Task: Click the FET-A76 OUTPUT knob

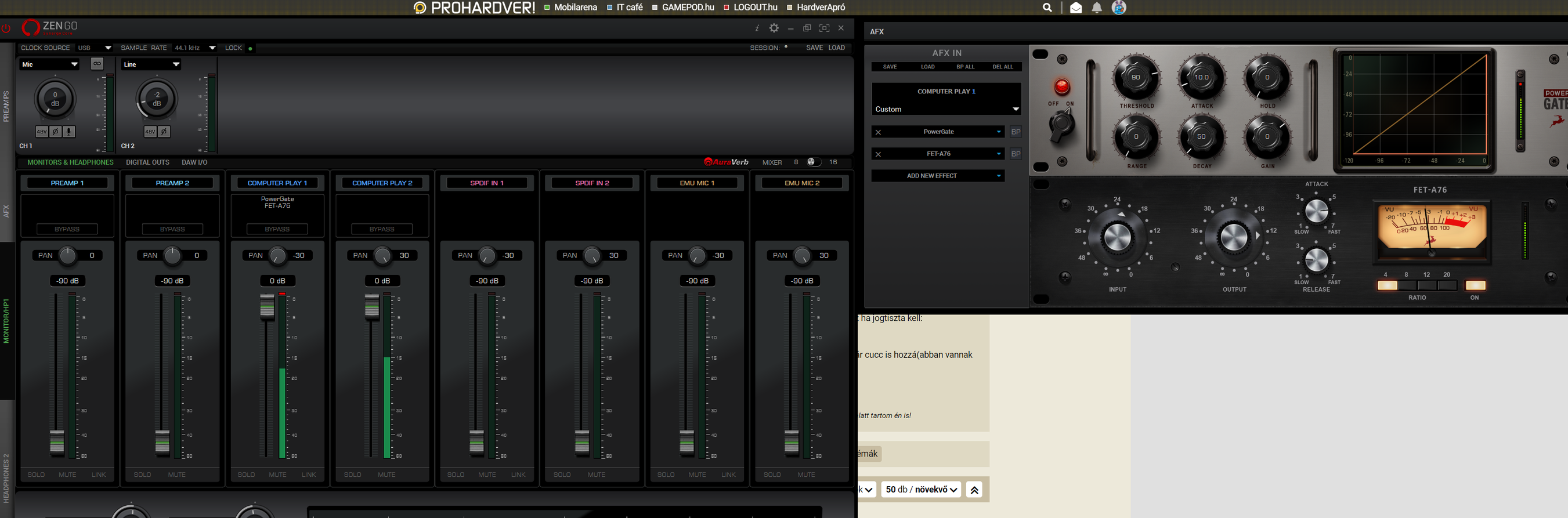Action: (1234, 237)
